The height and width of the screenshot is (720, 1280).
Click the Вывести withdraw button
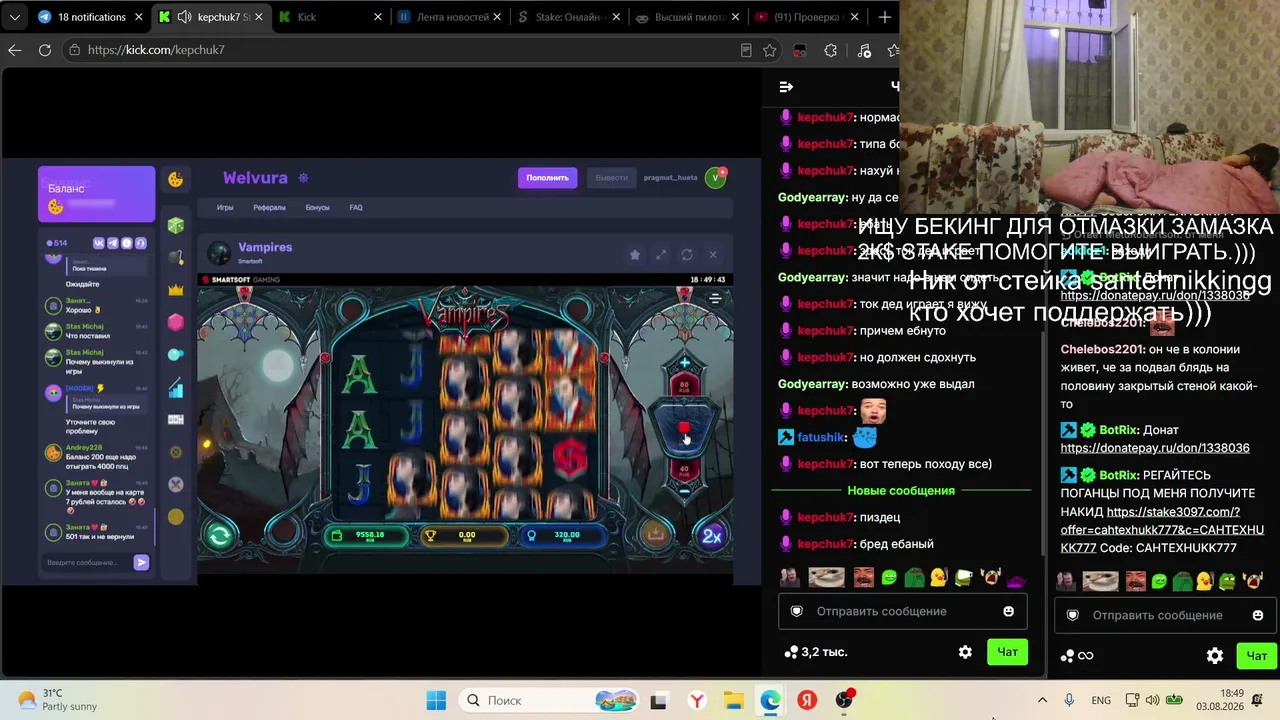pyautogui.click(x=611, y=178)
